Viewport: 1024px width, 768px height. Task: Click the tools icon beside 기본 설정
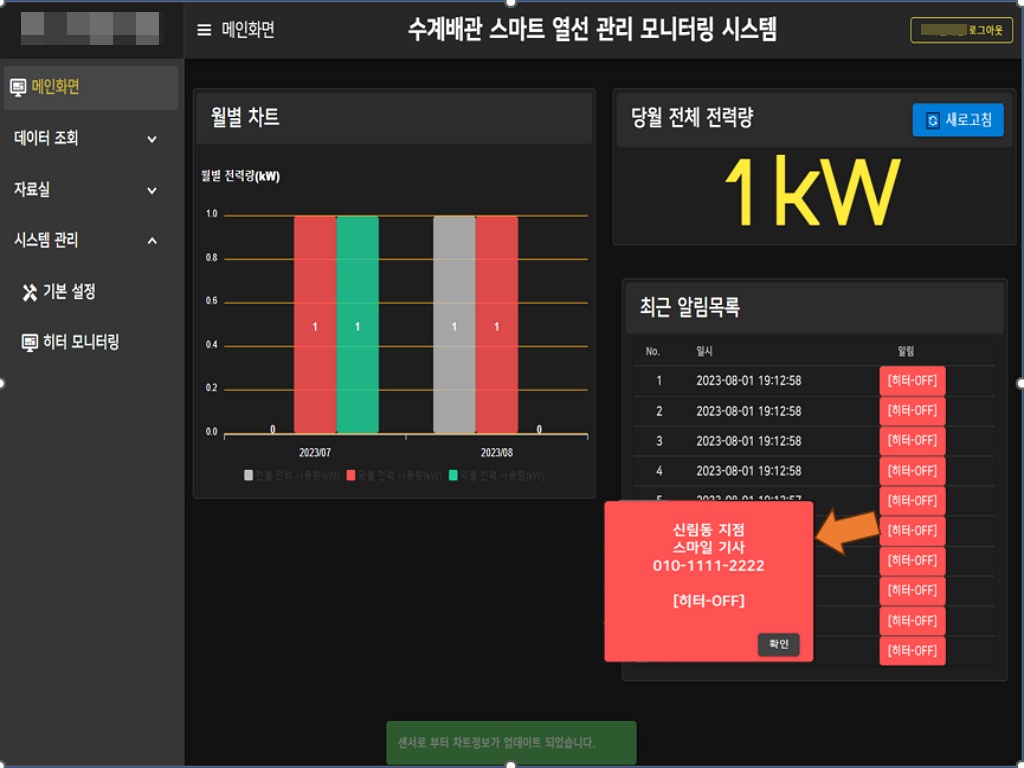(x=29, y=292)
